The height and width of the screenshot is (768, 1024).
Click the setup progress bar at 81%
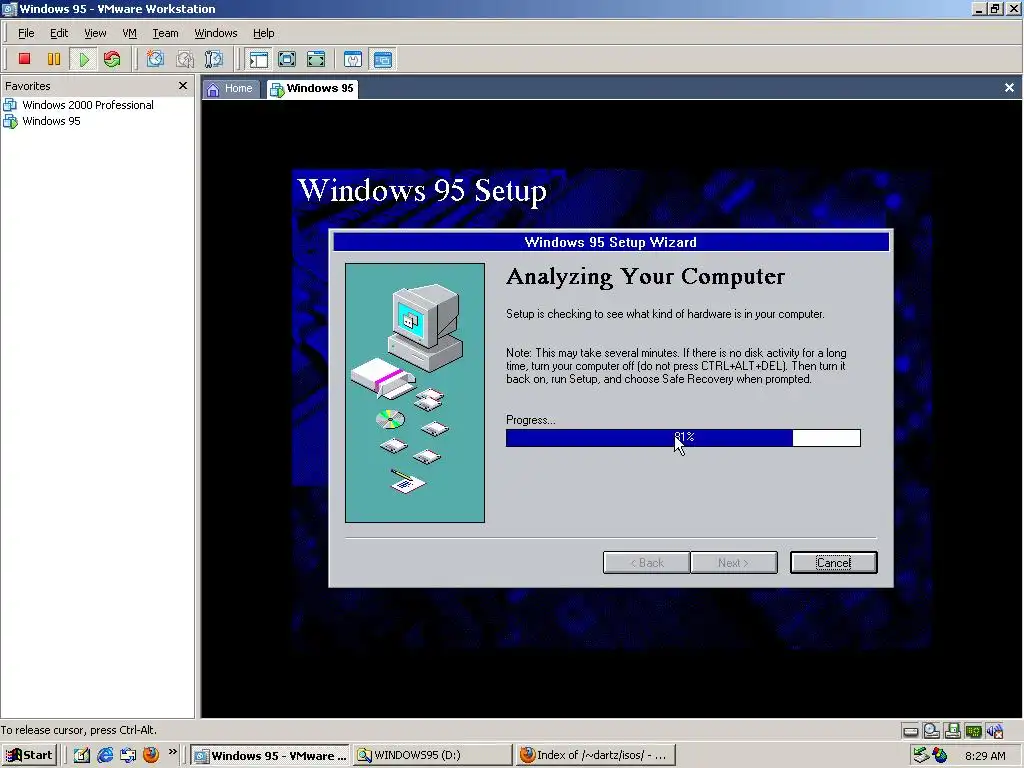click(x=683, y=438)
